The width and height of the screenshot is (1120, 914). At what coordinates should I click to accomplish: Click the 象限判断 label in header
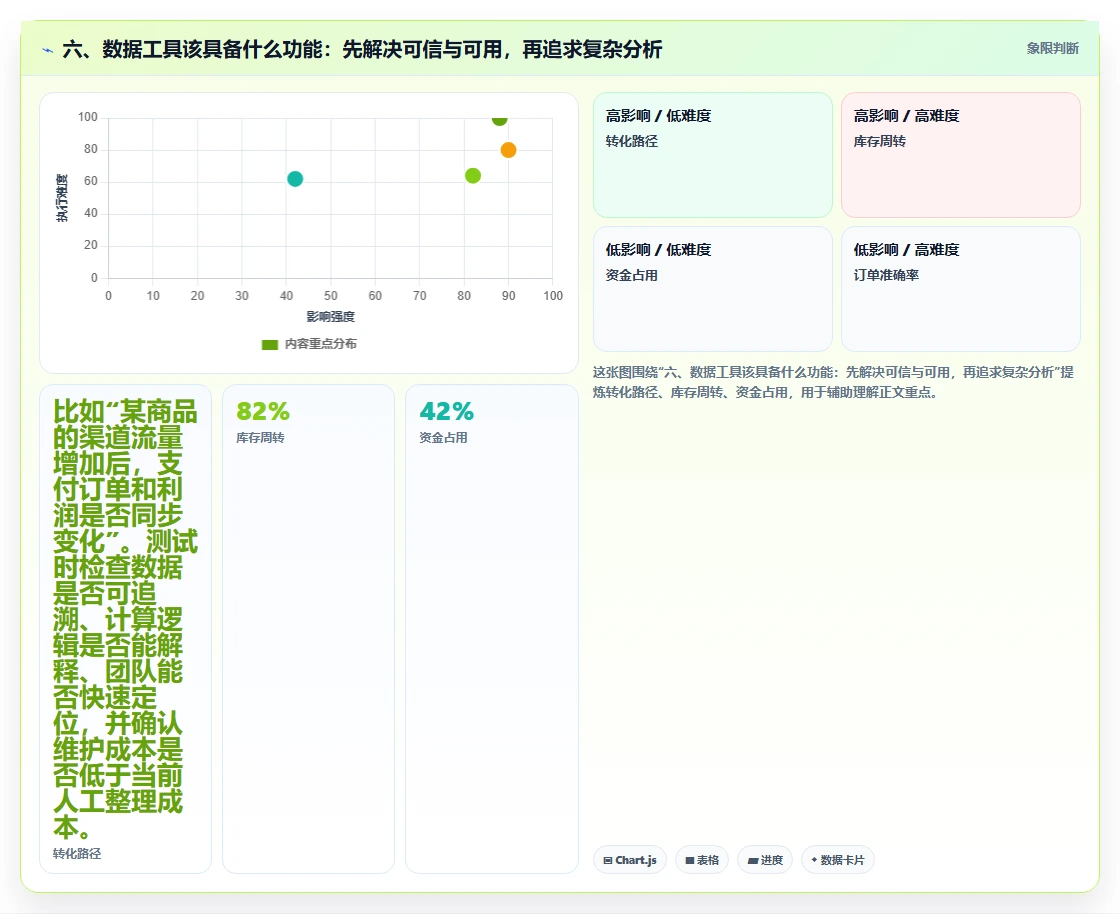click(x=1052, y=49)
